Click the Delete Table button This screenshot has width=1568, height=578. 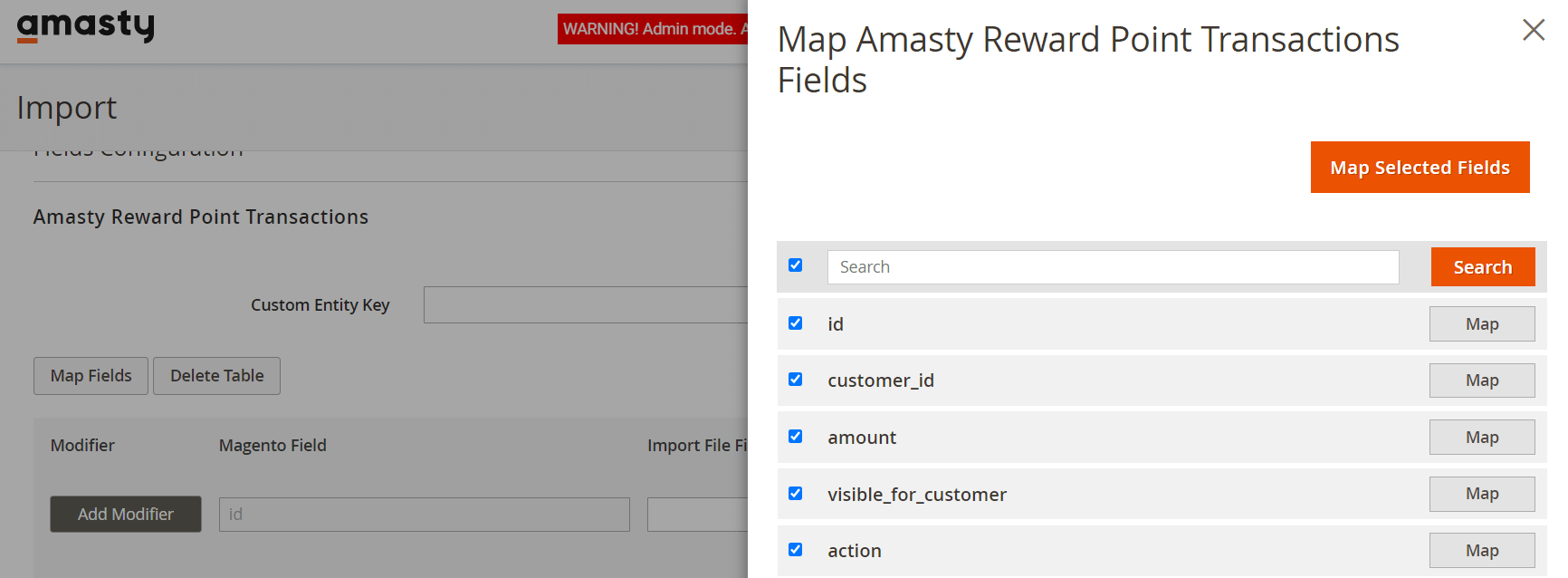(x=217, y=376)
